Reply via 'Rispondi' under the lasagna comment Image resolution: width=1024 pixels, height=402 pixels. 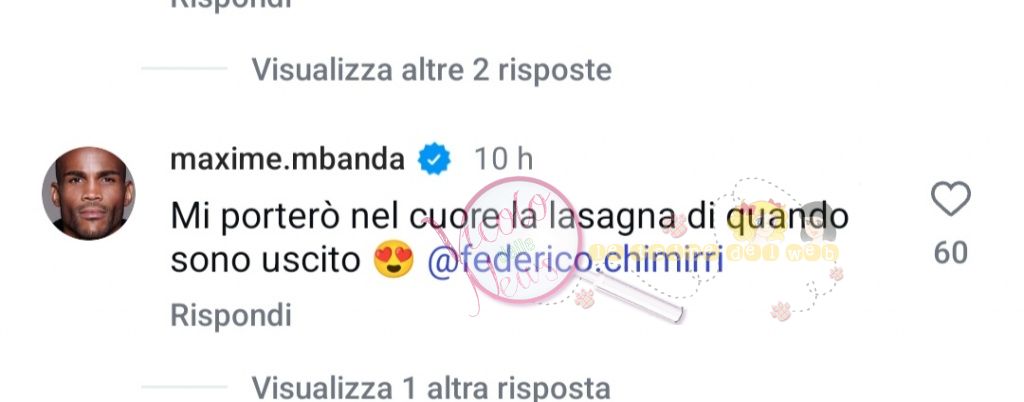click(x=231, y=316)
